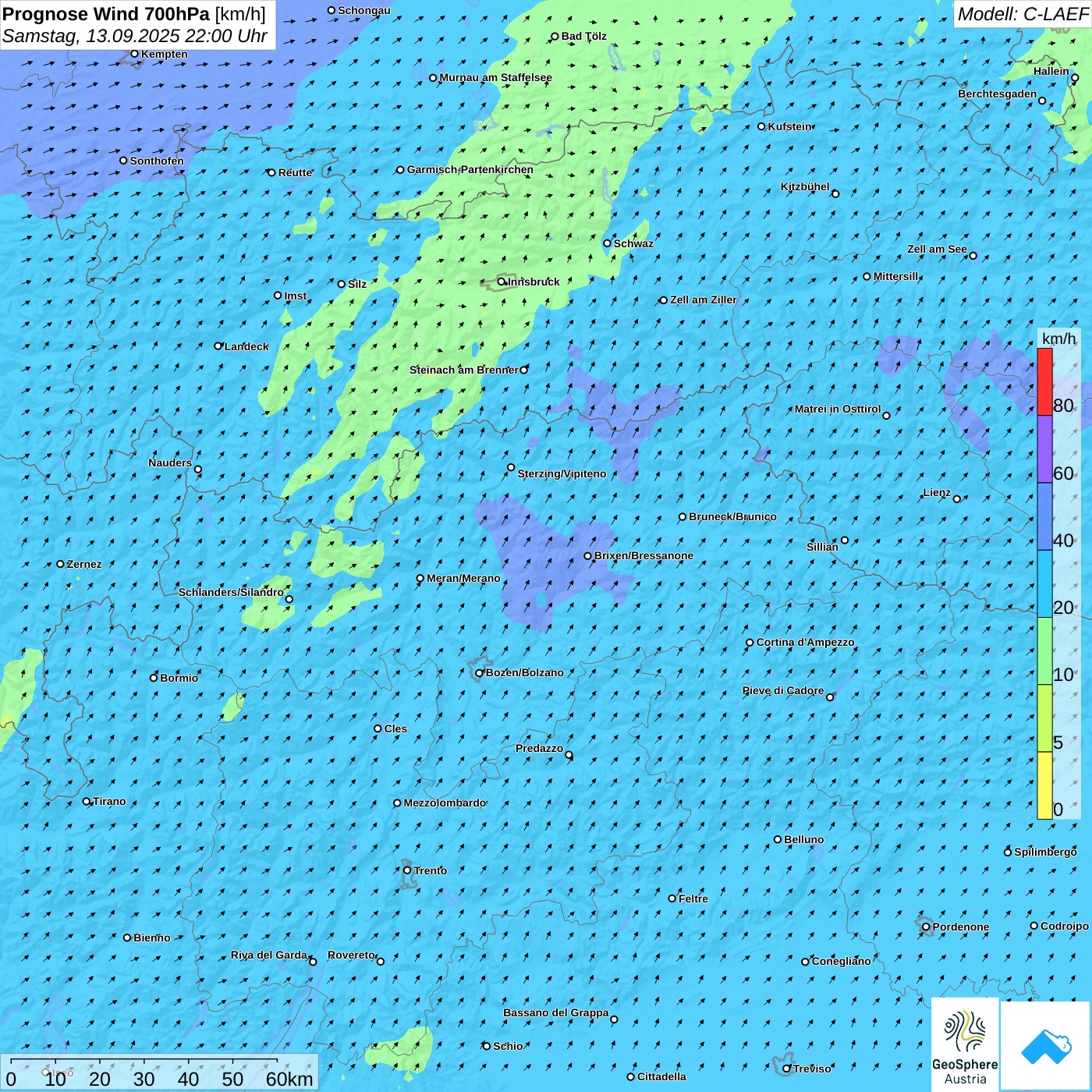Image resolution: width=1092 pixels, height=1092 pixels.
Task: Click the yellow 0 km/h legend color
Action: 1044,785
